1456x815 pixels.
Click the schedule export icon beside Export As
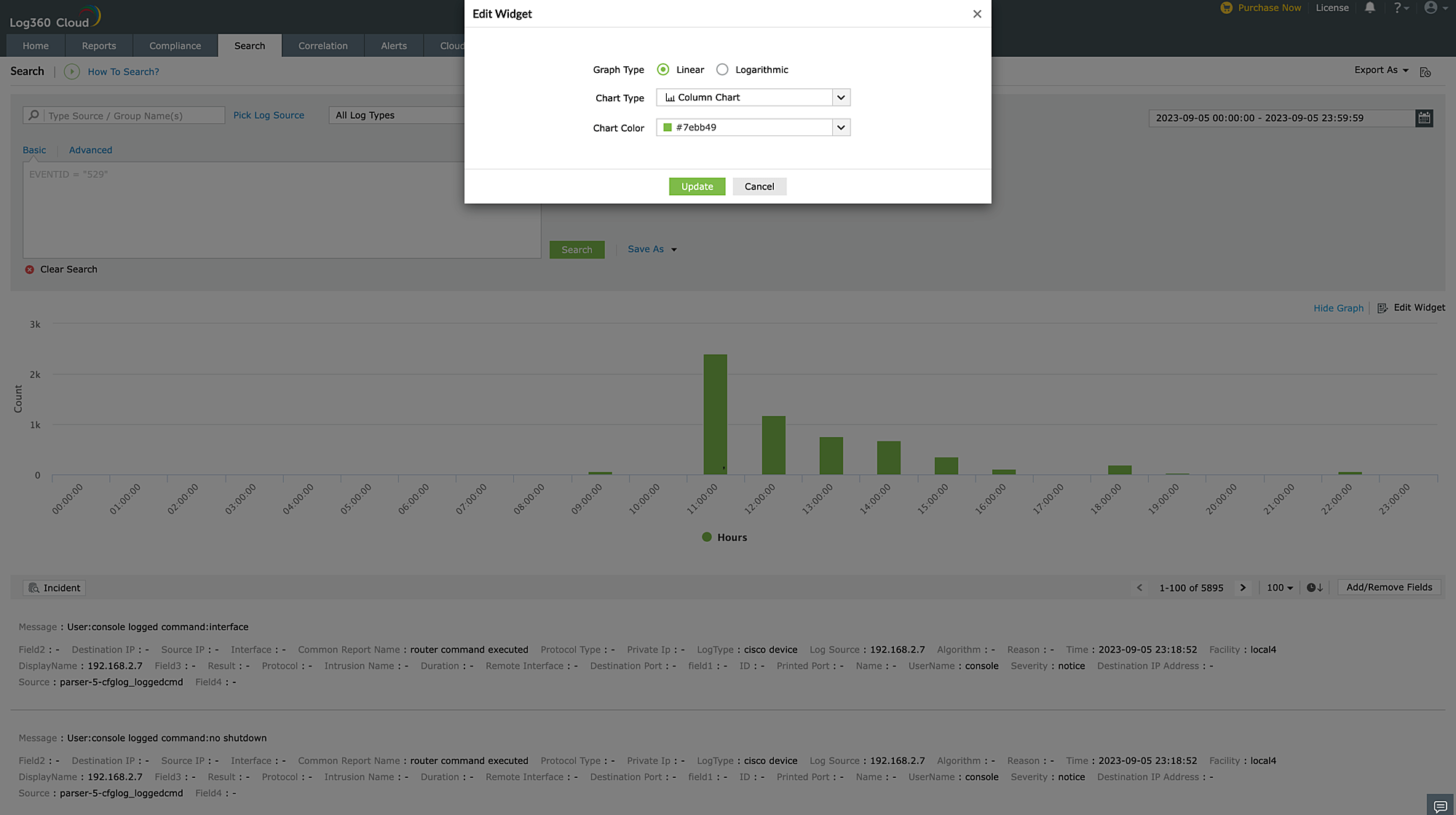coord(1425,71)
